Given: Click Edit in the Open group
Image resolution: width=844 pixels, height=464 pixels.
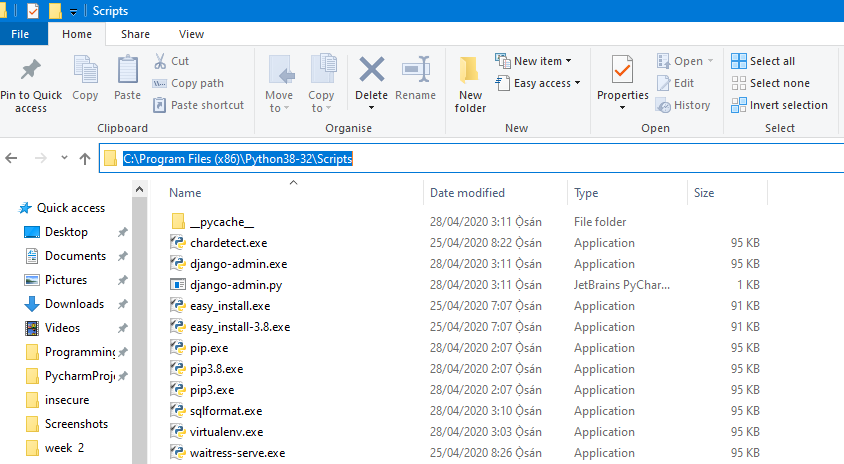Looking at the screenshot, I should tap(676, 83).
